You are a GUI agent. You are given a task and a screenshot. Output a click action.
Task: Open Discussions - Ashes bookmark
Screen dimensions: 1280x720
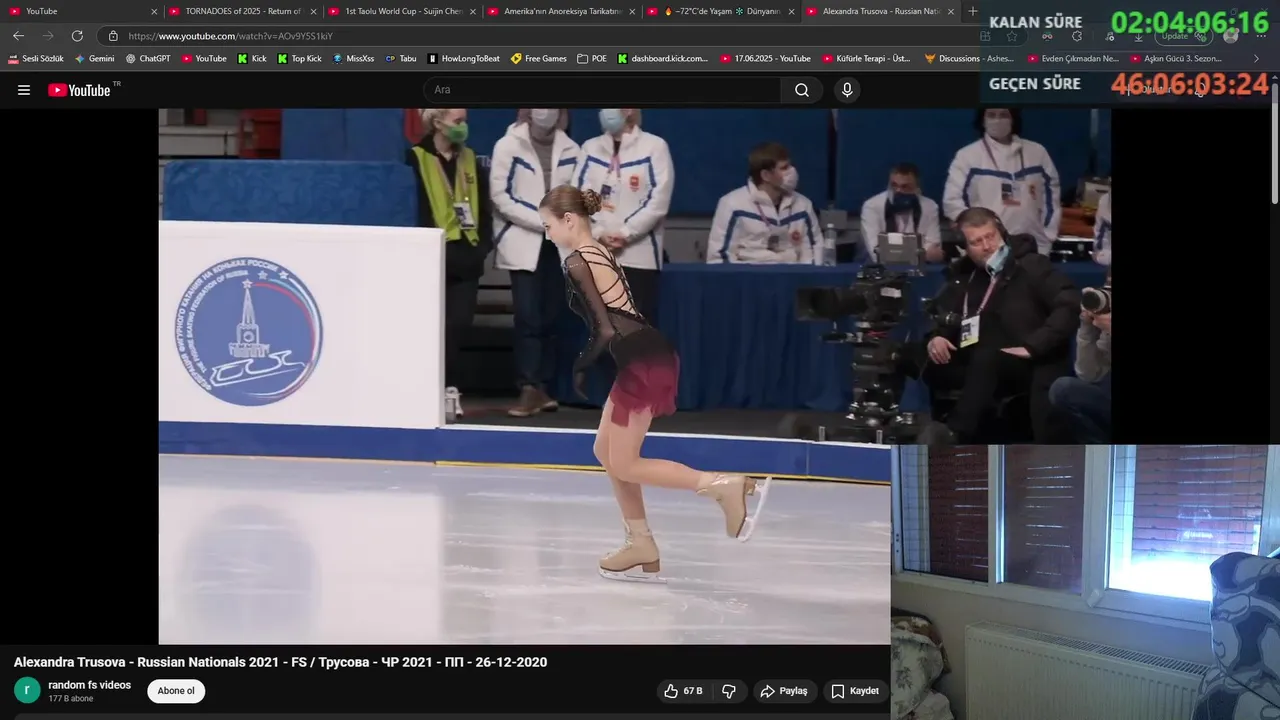coord(969,59)
